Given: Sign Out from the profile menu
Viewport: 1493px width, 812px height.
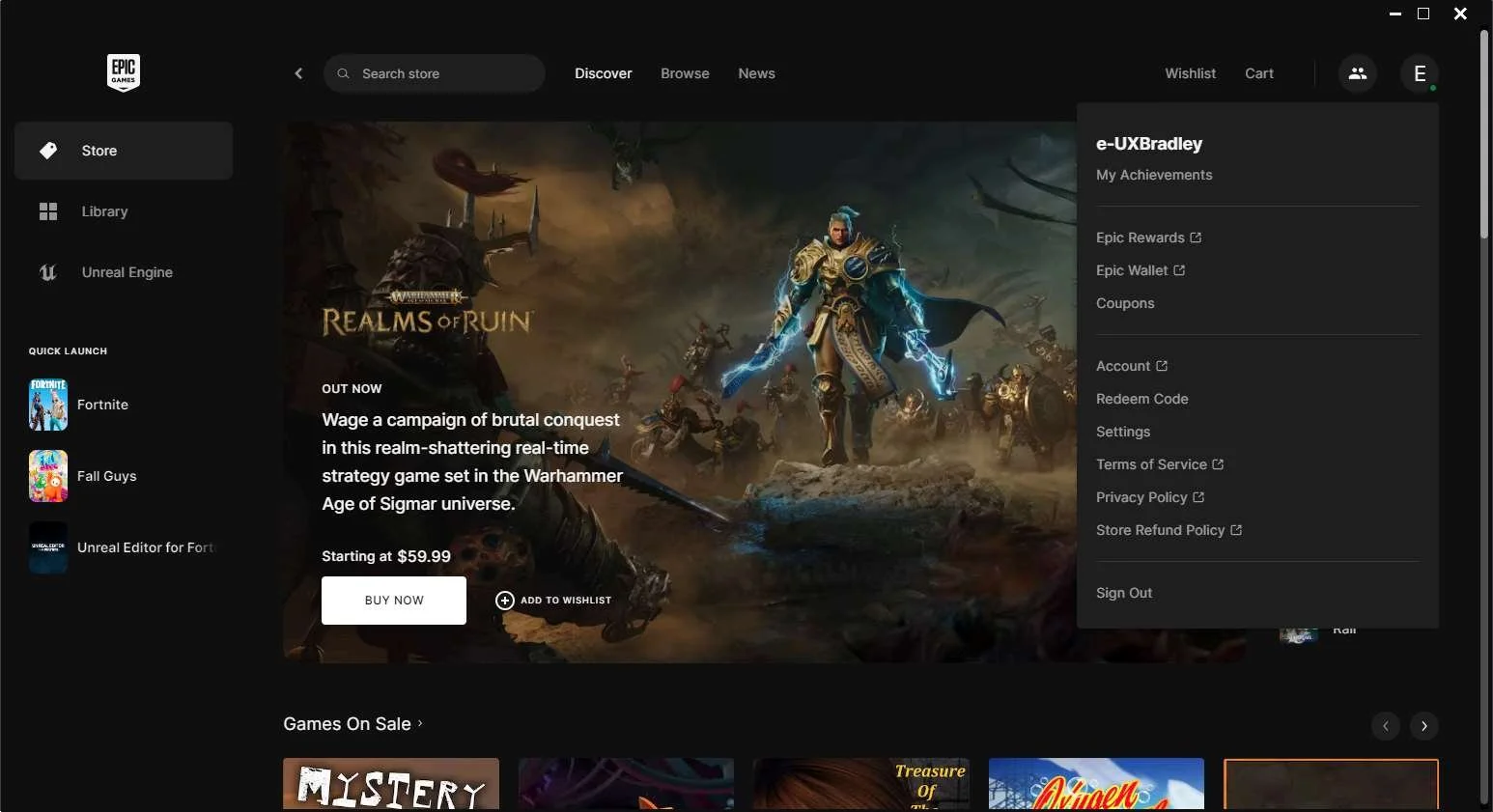Looking at the screenshot, I should [x=1124, y=593].
